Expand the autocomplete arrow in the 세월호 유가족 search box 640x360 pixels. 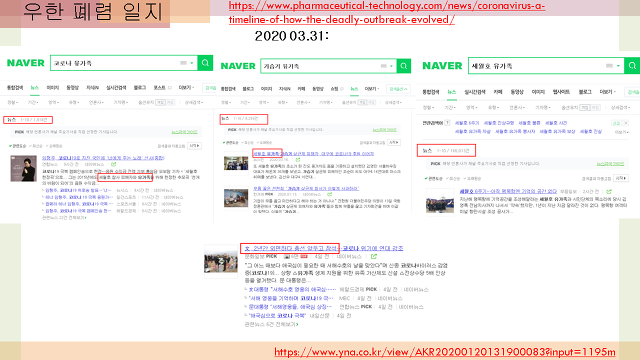coord(618,66)
